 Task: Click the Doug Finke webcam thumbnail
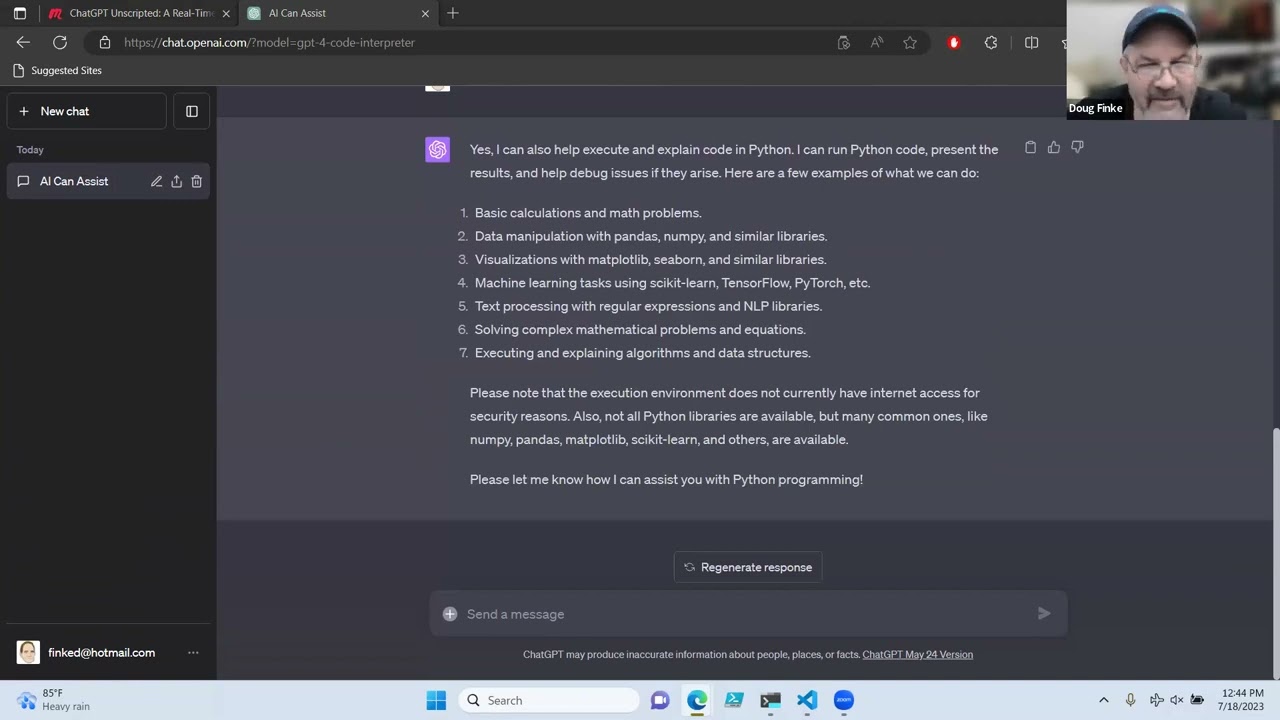click(x=1174, y=60)
